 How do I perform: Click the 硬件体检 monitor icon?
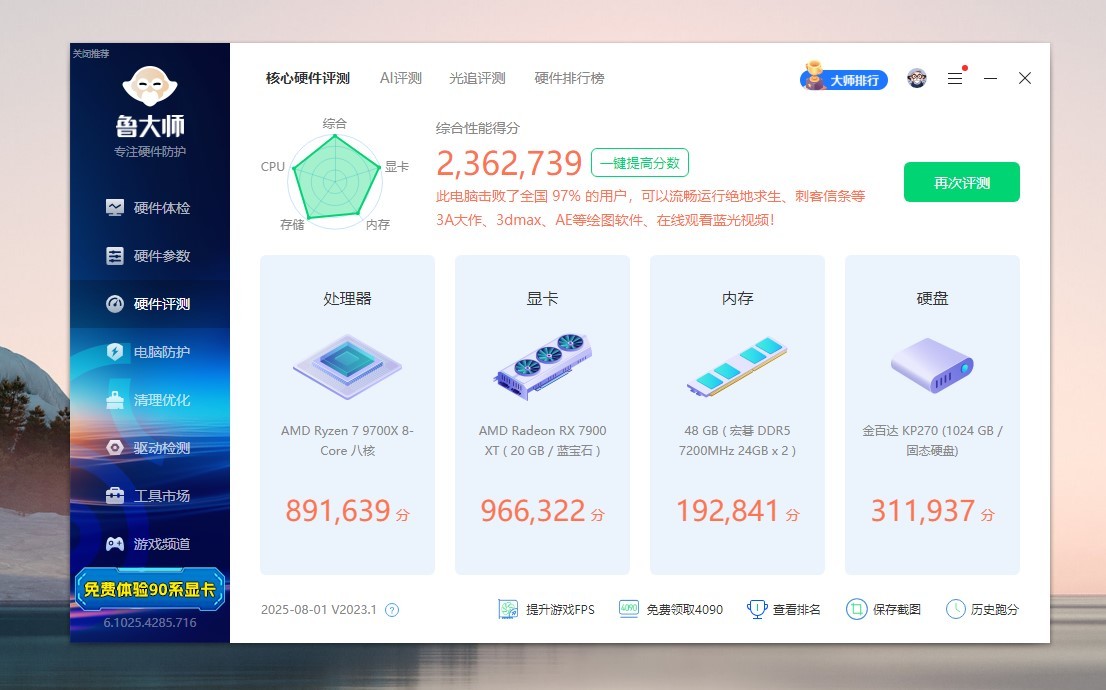(115, 207)
